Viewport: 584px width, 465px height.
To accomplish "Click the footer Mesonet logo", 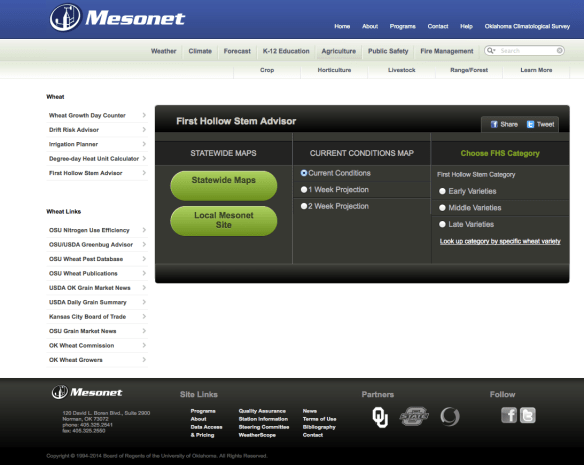I will pos(87,392).
